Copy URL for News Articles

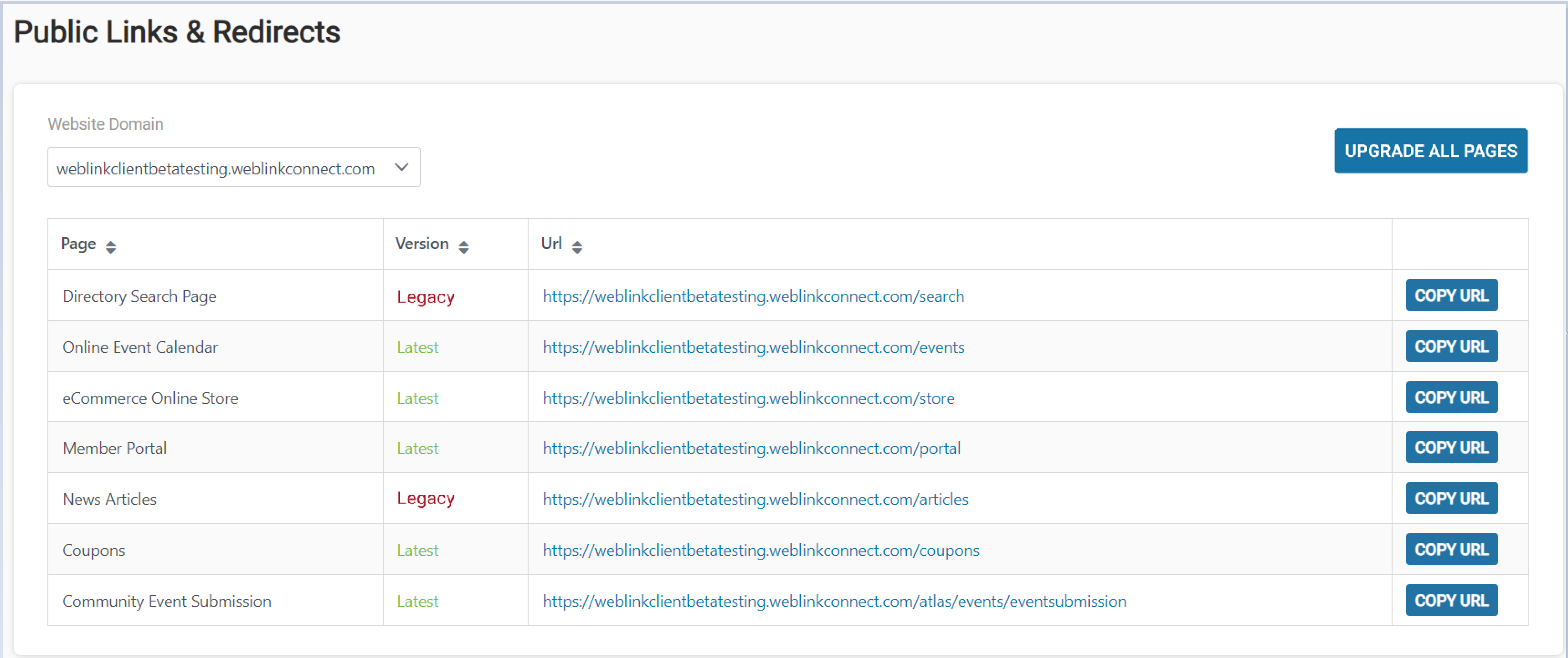(x=1451, y=499)
